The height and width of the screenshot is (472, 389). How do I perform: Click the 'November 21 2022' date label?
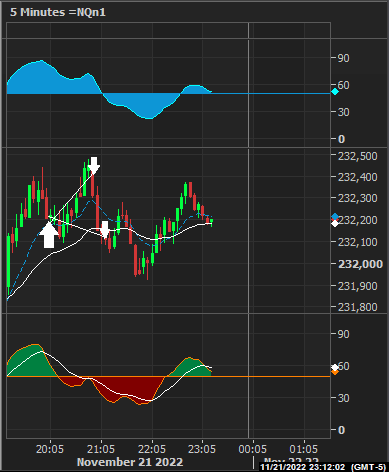click(130, 462)
